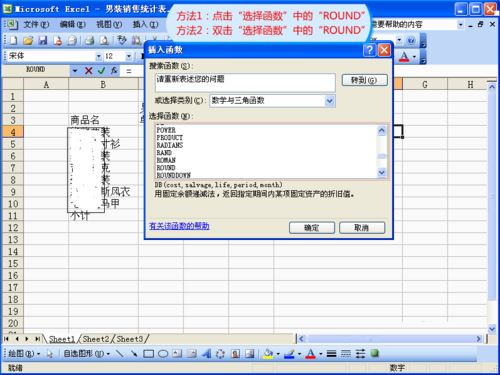Select ROUNDDOWN in the function list

[173, 175]
